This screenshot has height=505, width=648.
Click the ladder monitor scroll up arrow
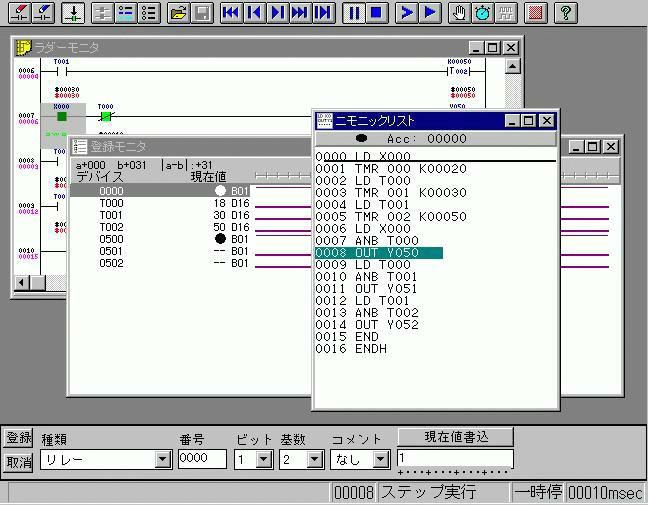[x=512, y=67]
